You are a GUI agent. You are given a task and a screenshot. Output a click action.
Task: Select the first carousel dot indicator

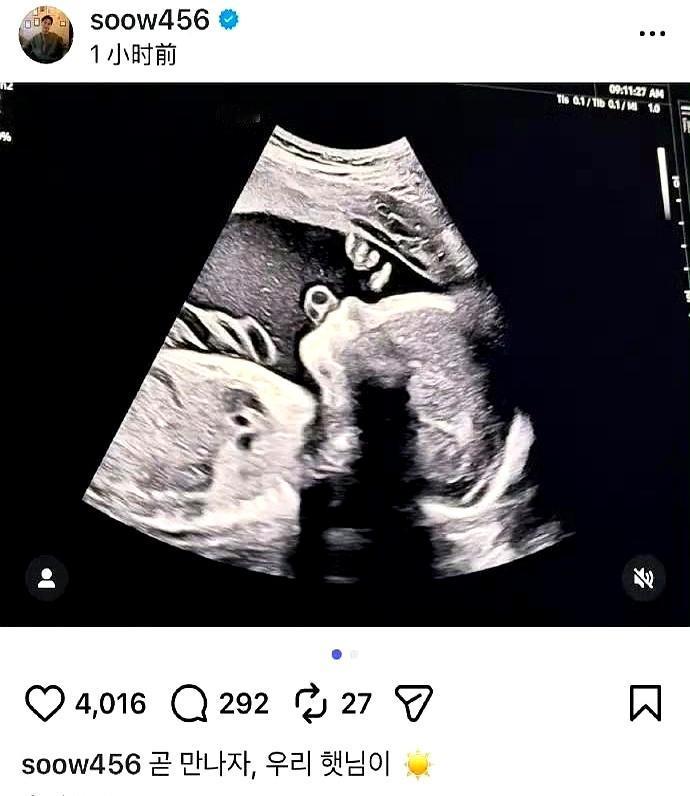336,654
